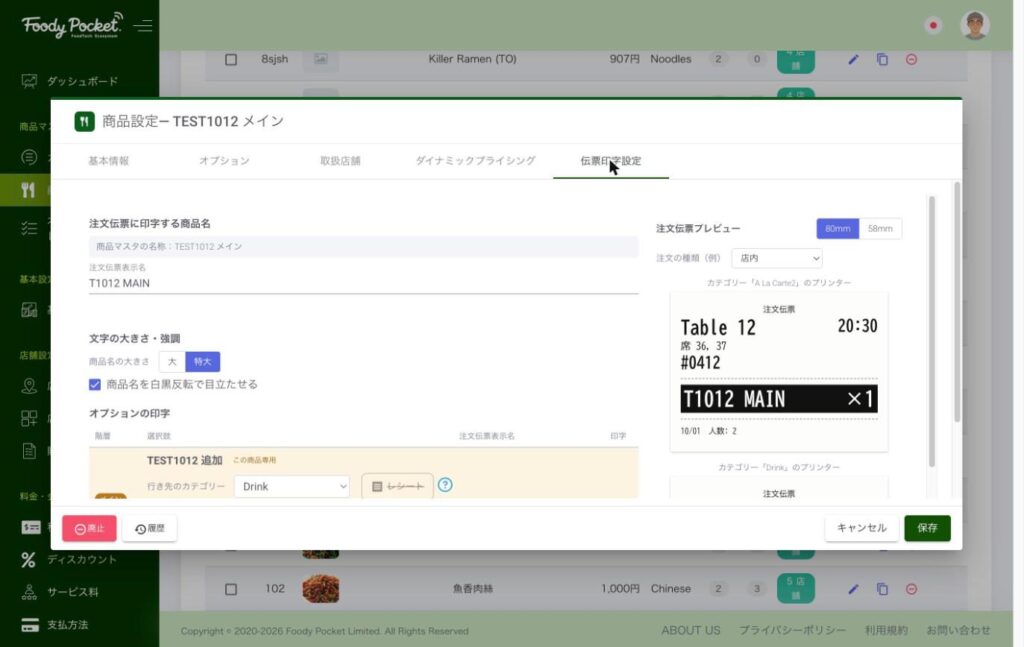This screenshot has height=647, width=1024.
Task: Toggle the レシート print button
Action: click(x=397, y=486)
